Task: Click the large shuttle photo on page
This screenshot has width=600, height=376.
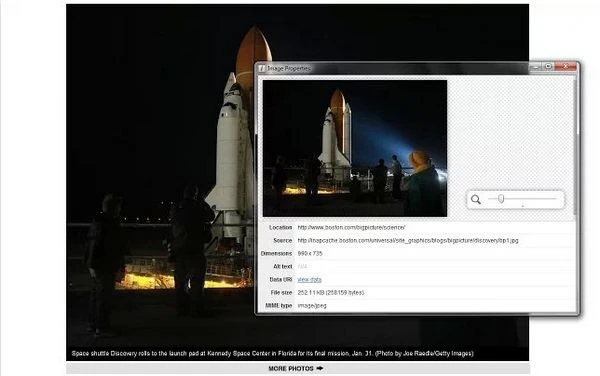Action: (x=161, y=176)
